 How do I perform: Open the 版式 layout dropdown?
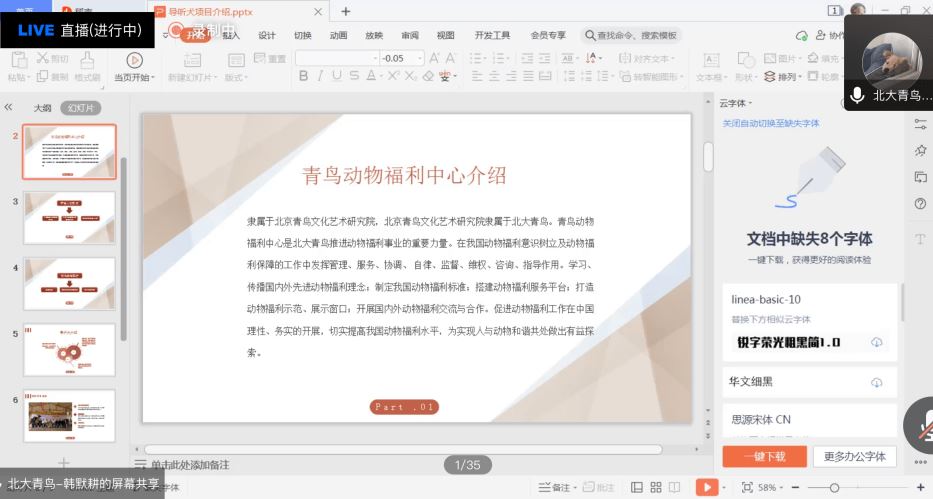point(236,77)
